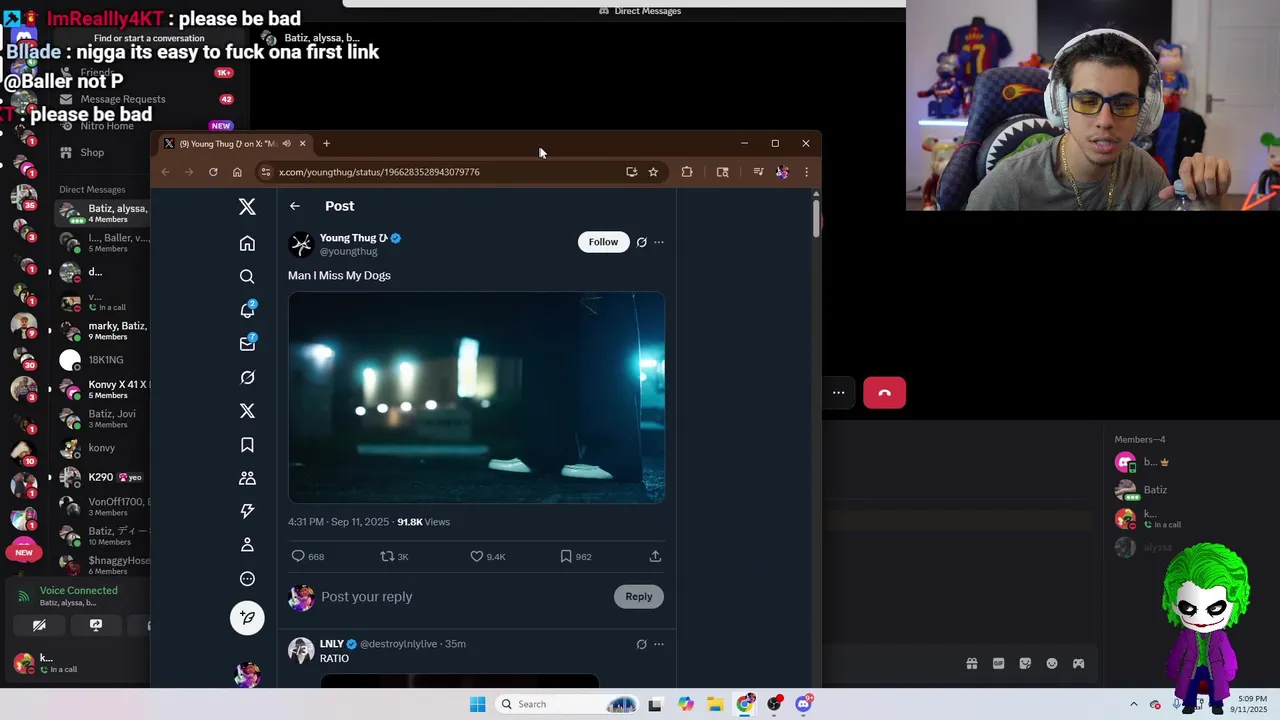Click the Reply button

(638, 596)
